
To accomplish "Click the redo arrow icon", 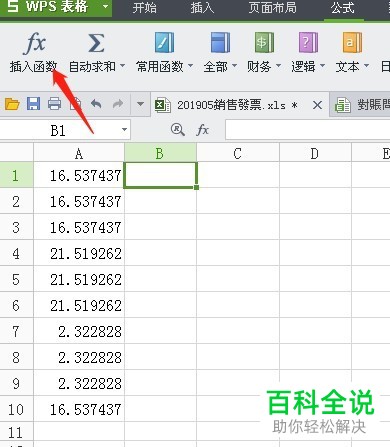I will pyautogui.click(x=118, y=104).
